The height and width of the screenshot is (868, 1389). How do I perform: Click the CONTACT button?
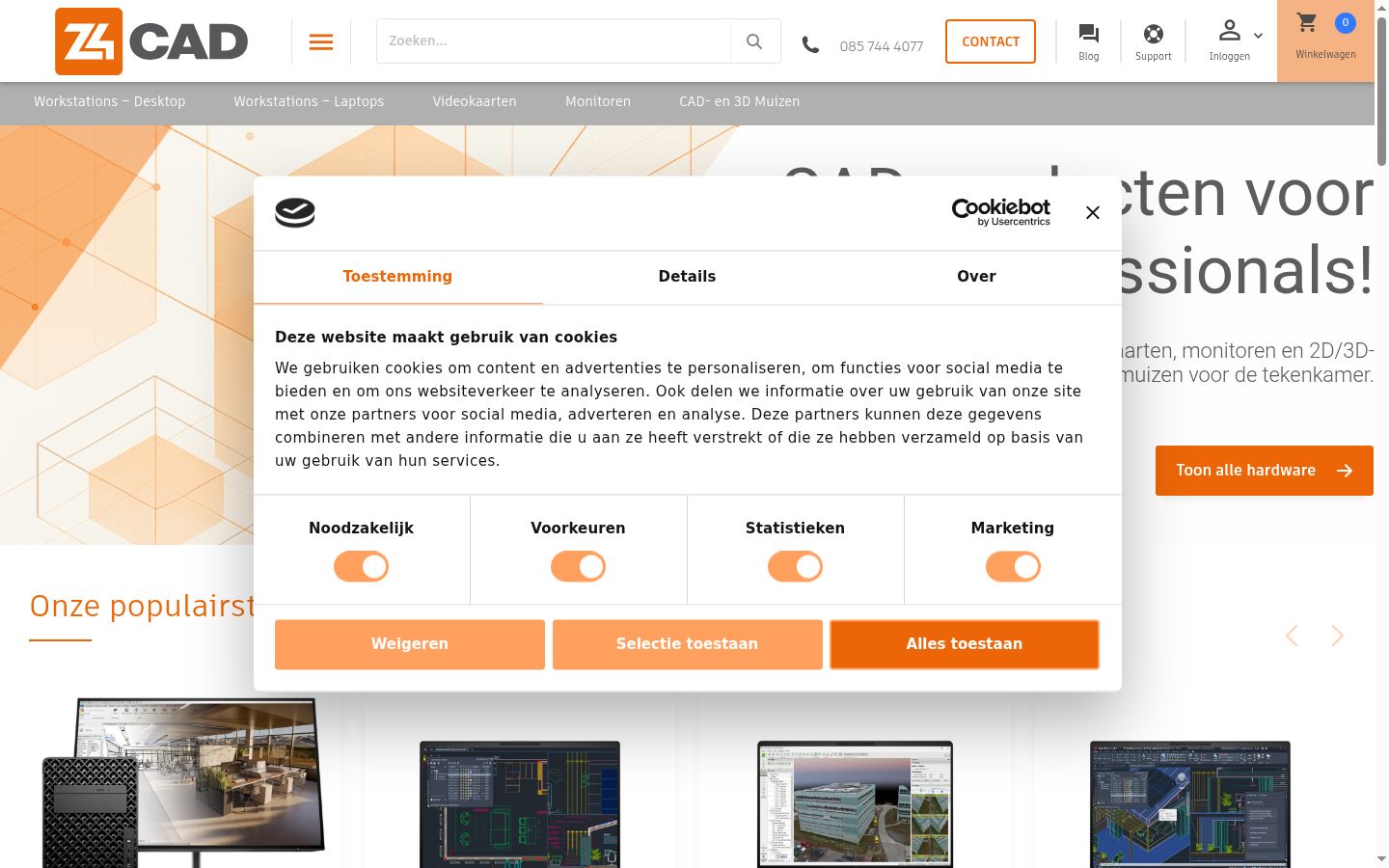coord(991,41)
